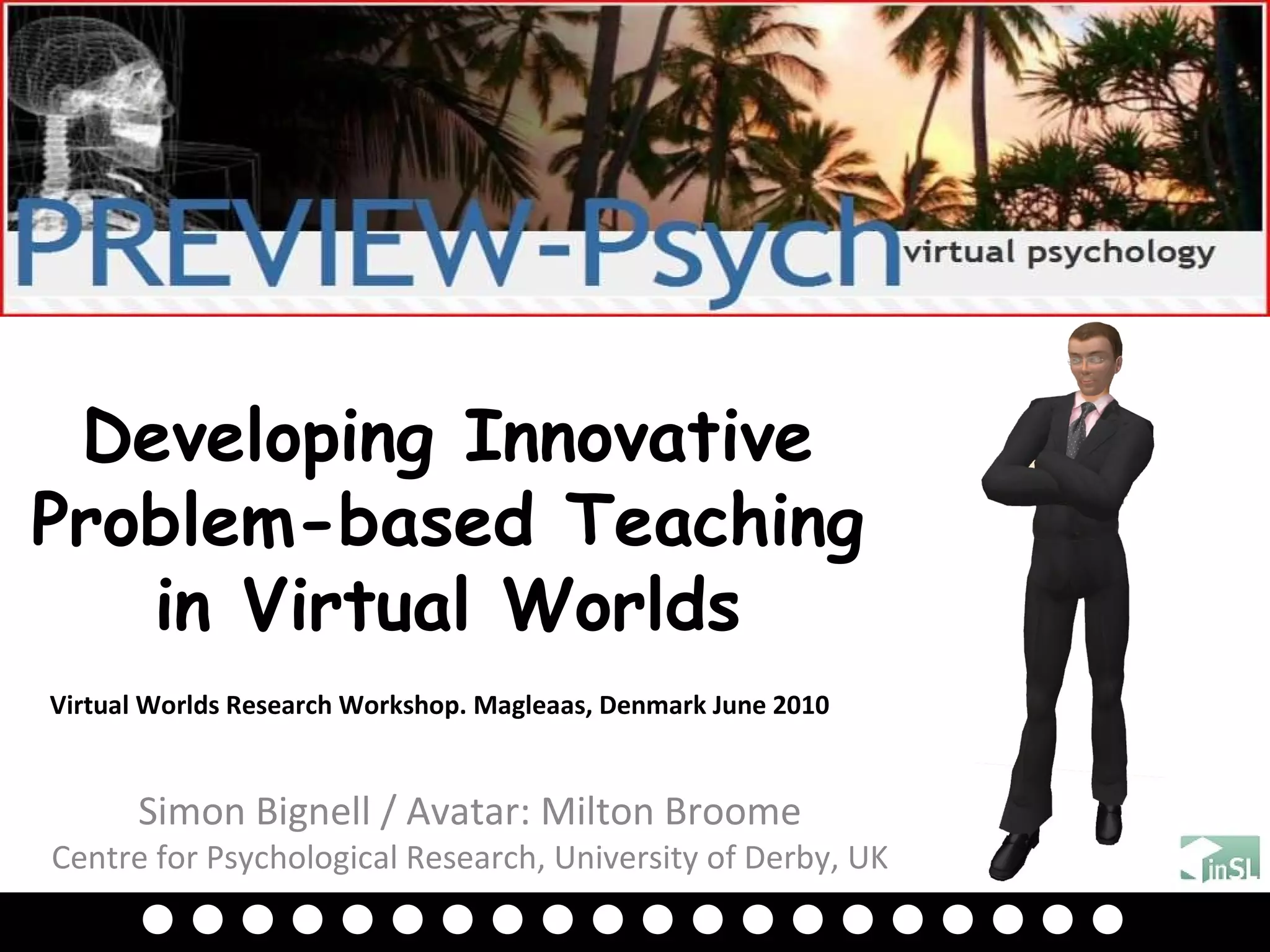The width and height of the screenshot is (1270, 952).
Task: Click the first white dot in bottom bar
Action: point(157,920)
